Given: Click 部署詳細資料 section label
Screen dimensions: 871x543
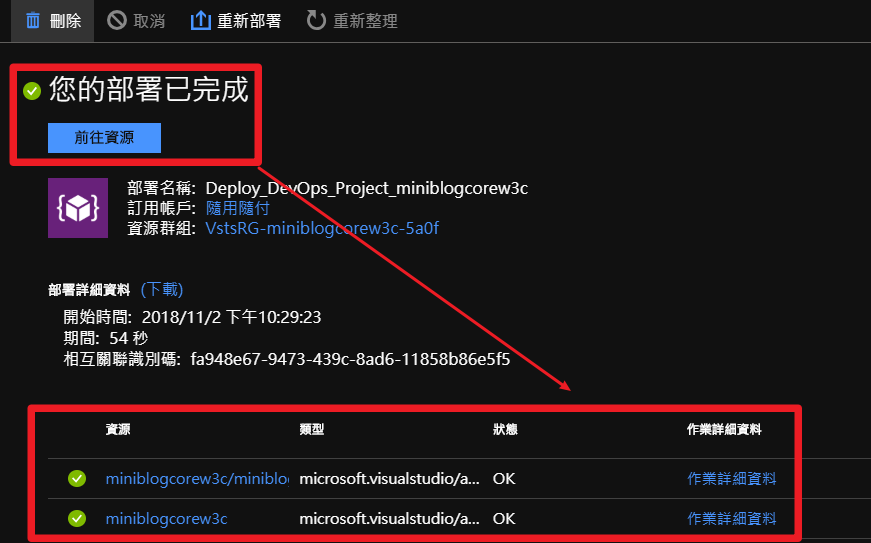Looking at the screenshot, I should coord(89,290).
